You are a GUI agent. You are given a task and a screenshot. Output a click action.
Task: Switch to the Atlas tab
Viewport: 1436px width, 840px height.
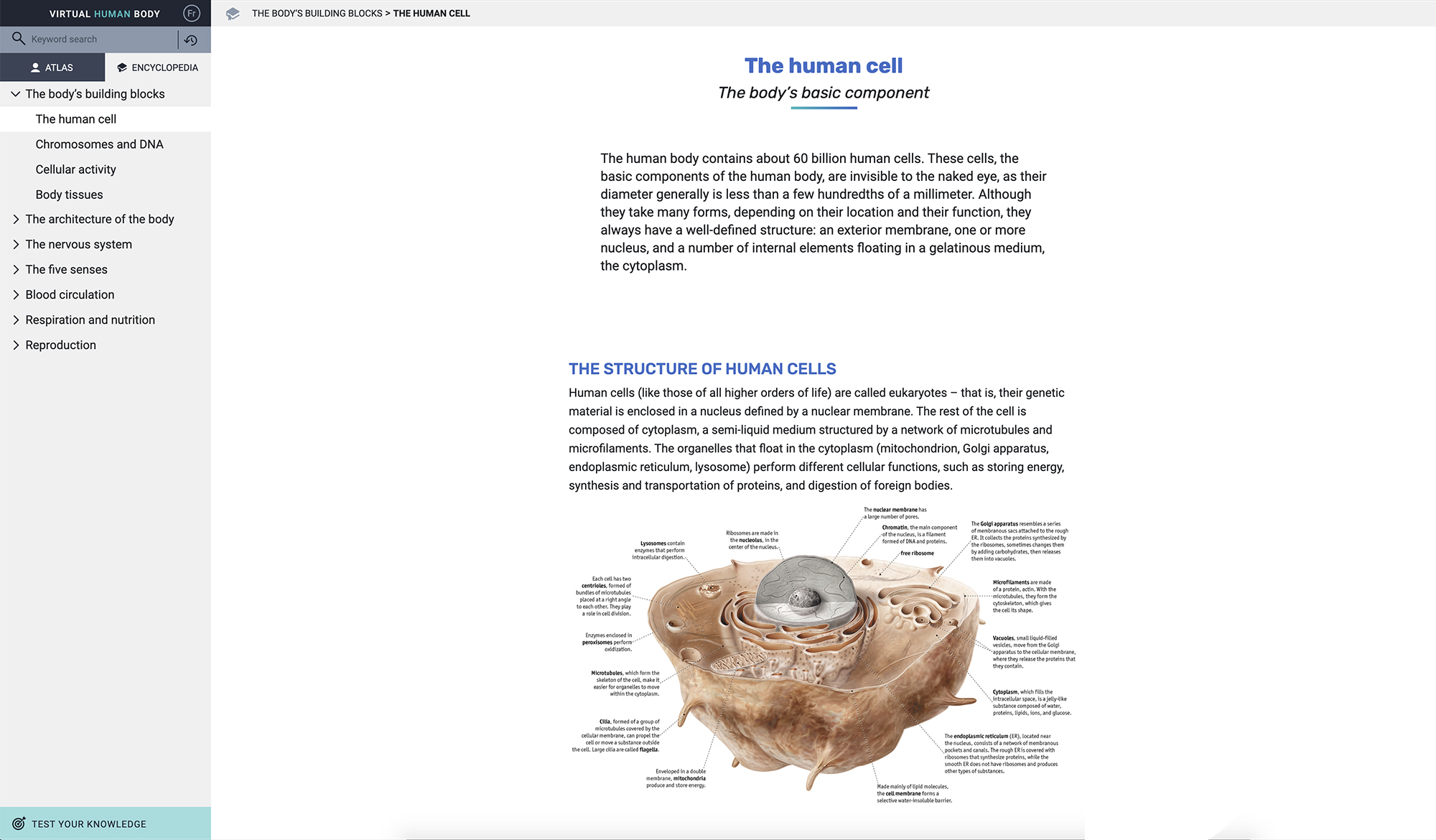tap(54, 67)
